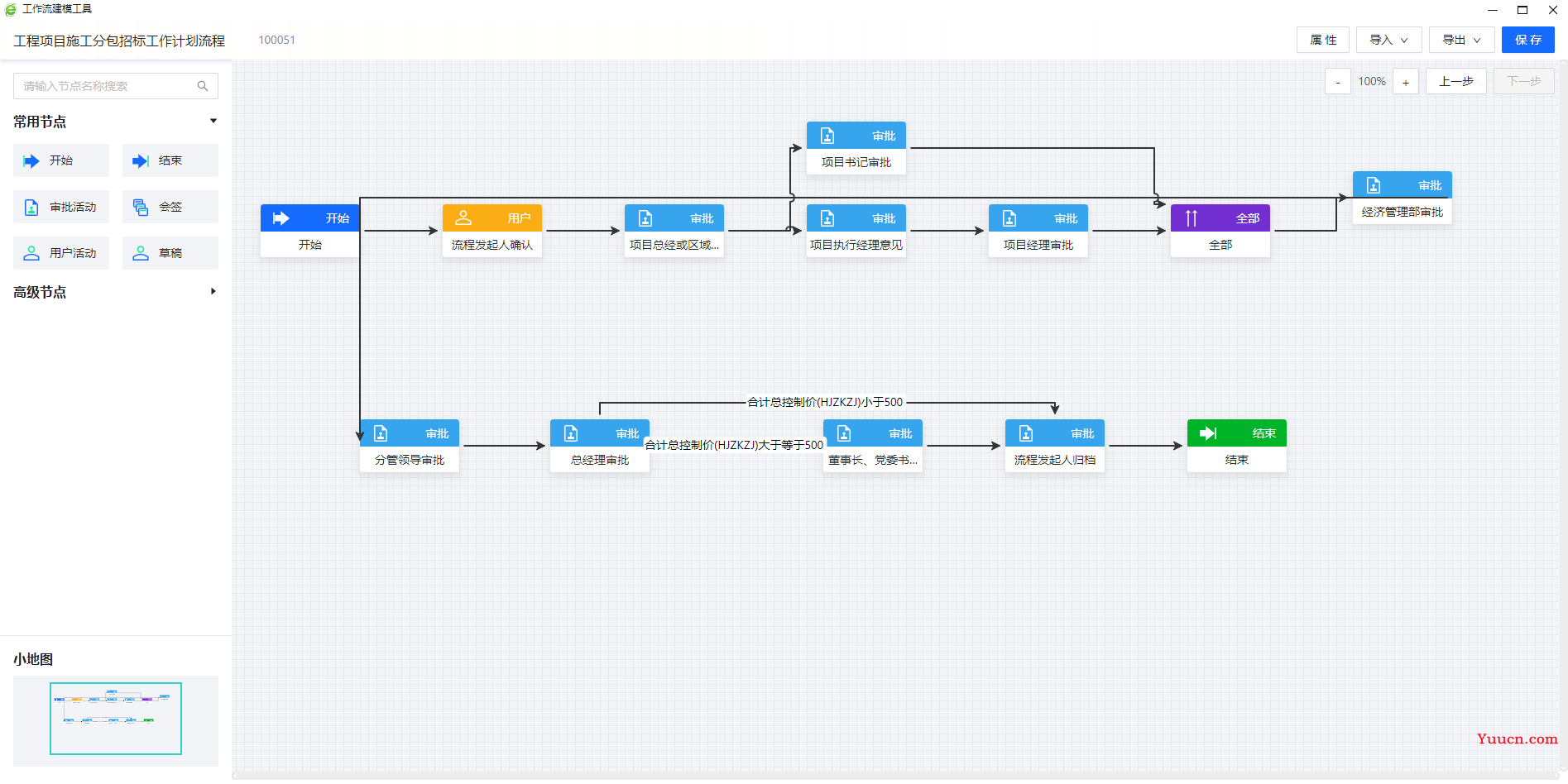Click the 100% zoom level display
This screenshot has width=1568, height=784.
[1372, 81]
